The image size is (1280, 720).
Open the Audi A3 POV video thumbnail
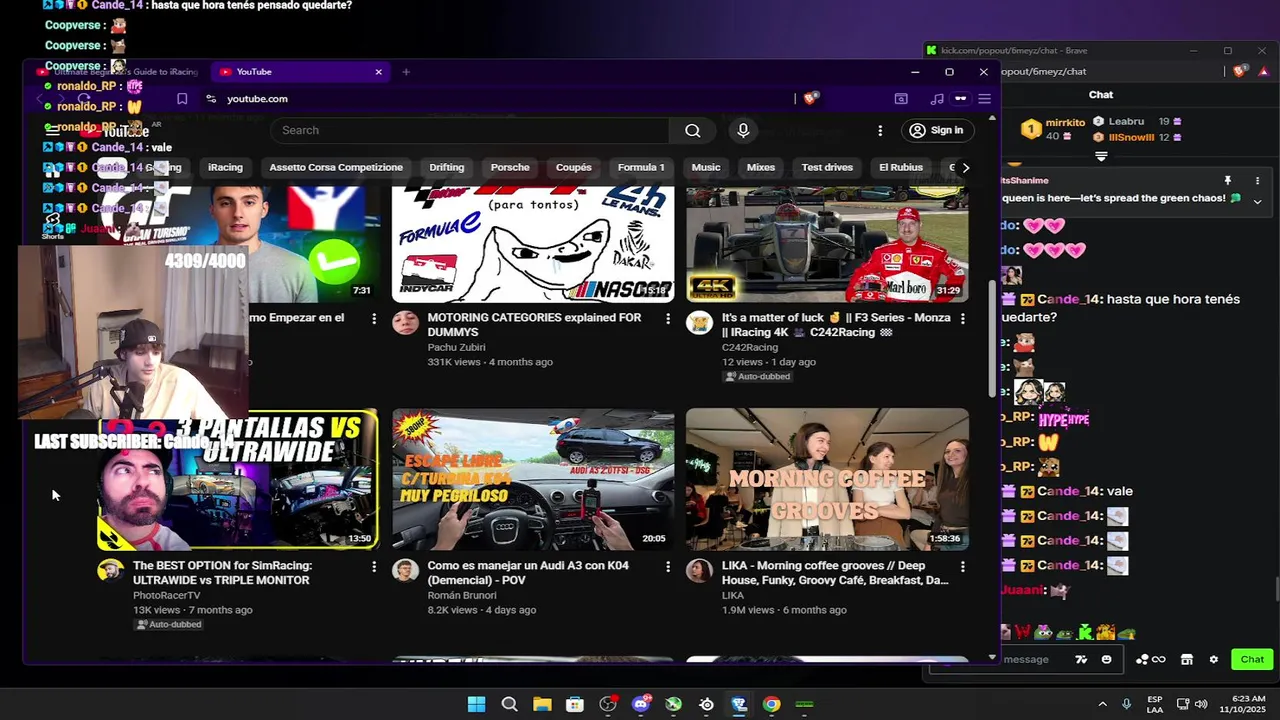tap(533, 479)
